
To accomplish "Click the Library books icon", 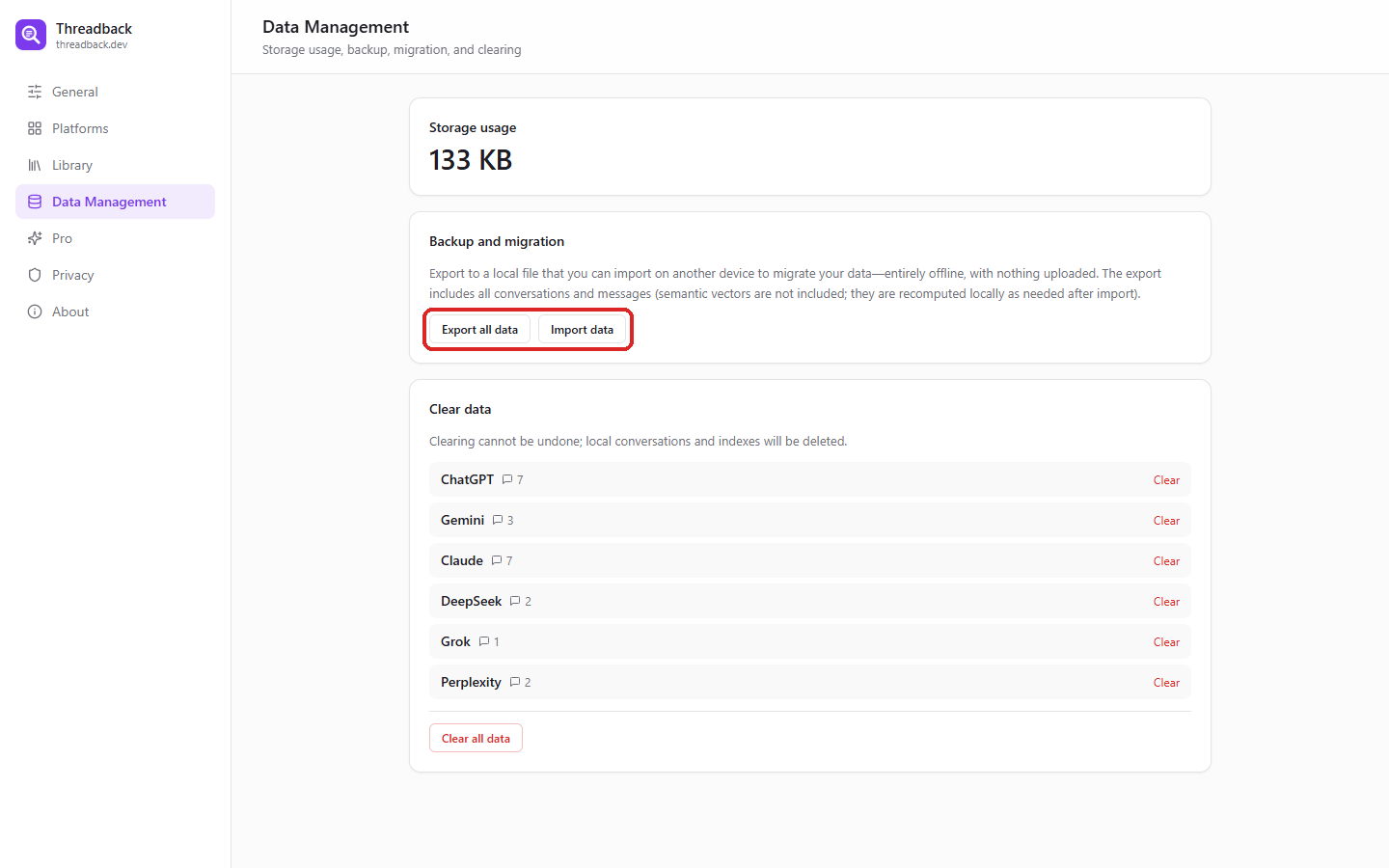I will pos(35,165).
